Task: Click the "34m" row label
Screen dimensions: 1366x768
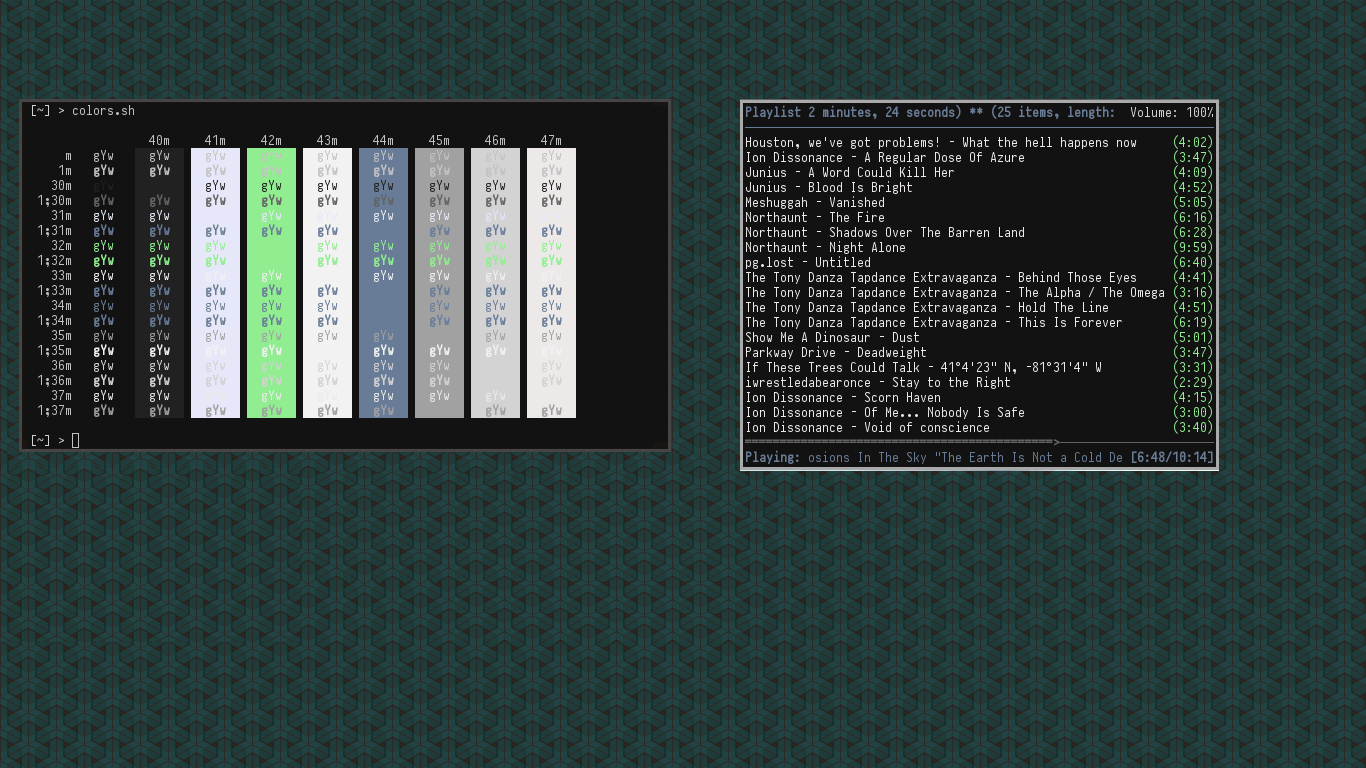Action: coord(61,306)
